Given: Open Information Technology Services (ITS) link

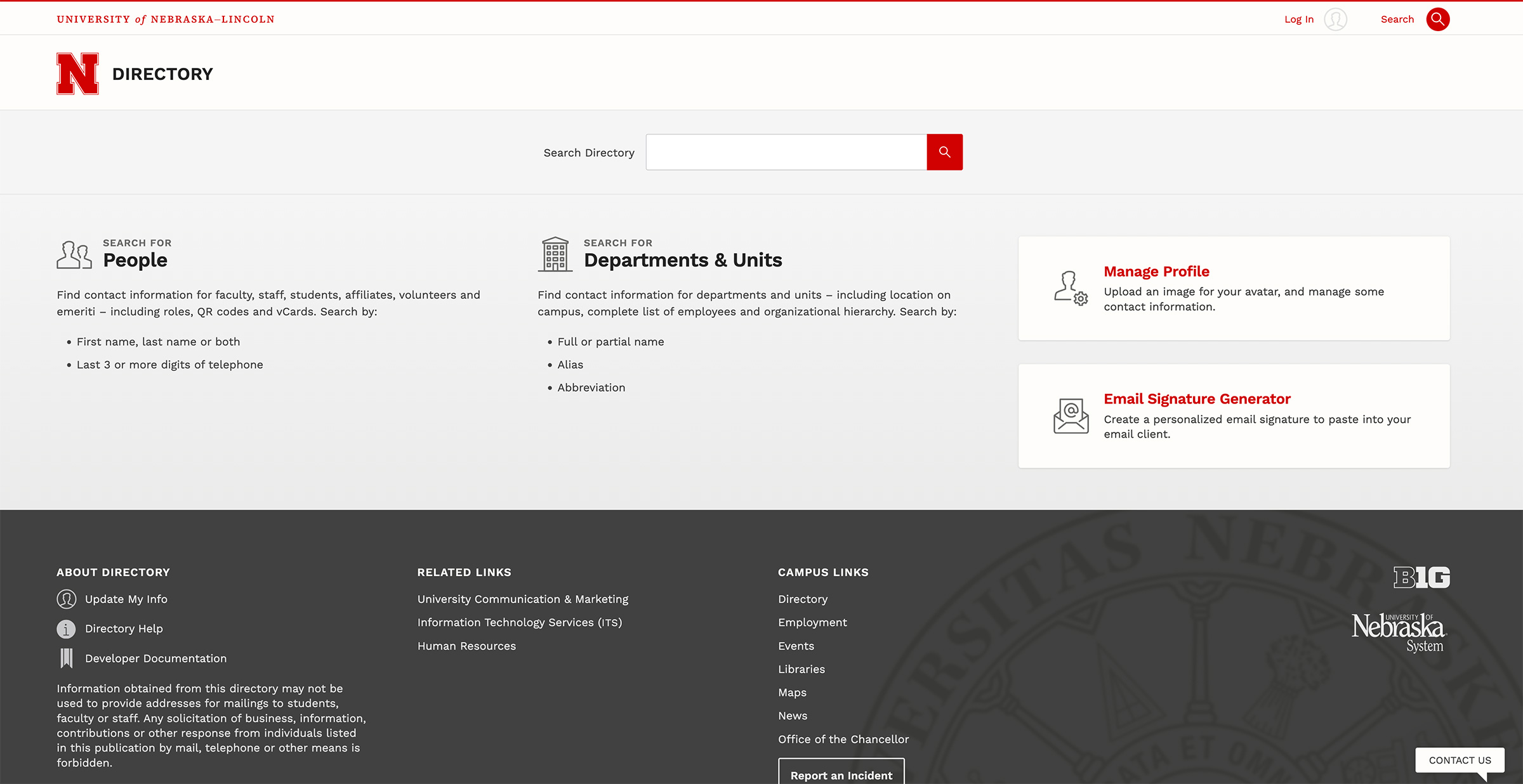Looking at the screenshot, I should (520, 623).
